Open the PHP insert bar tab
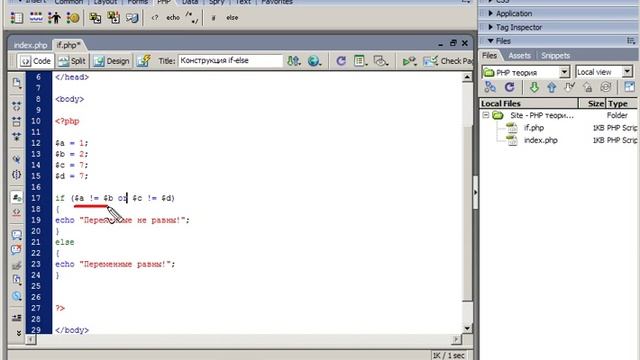This screenshot has height=360, width=640. coord(163,2)
